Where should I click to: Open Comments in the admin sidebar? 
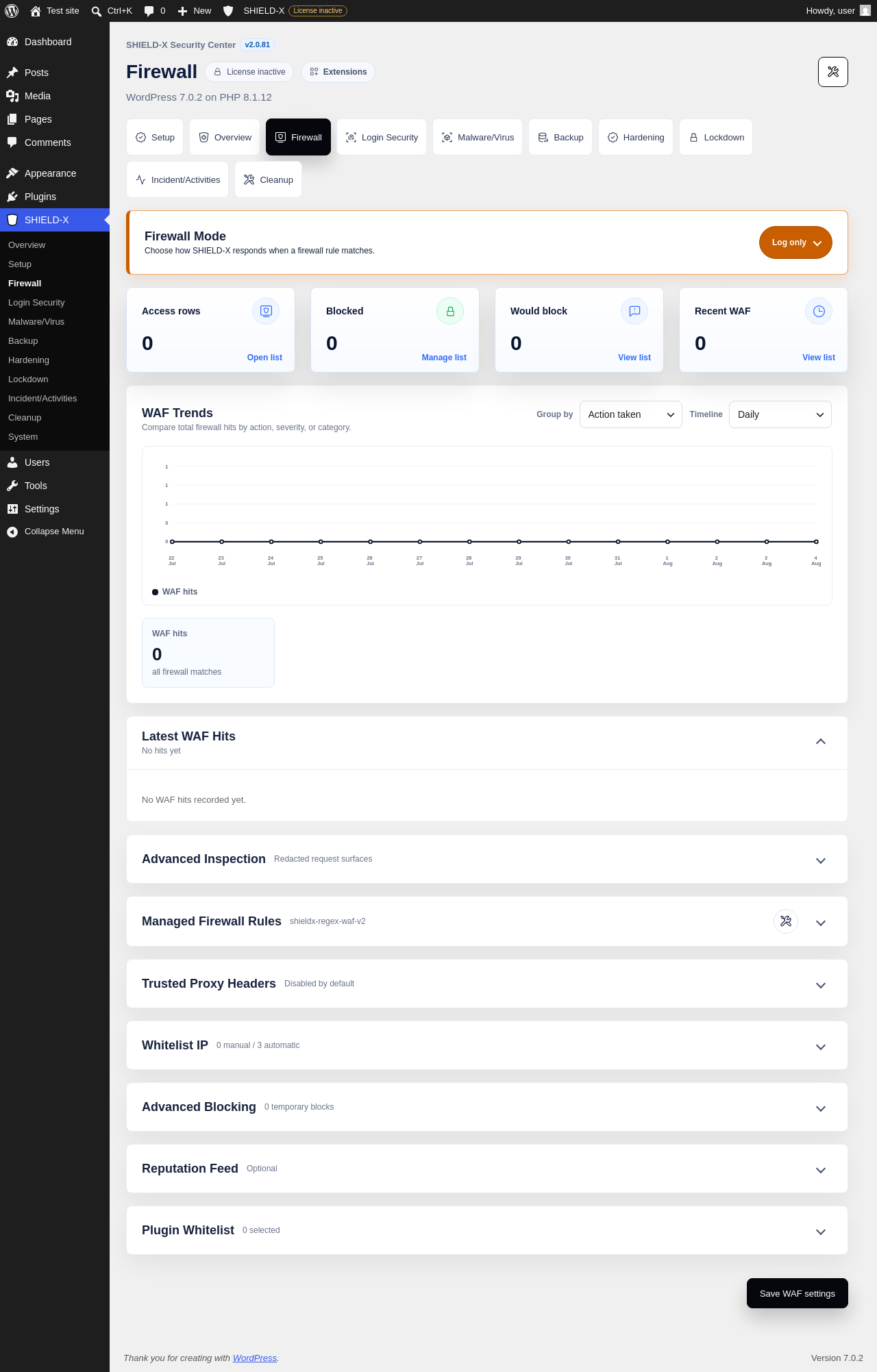click(x=55, y=142)
